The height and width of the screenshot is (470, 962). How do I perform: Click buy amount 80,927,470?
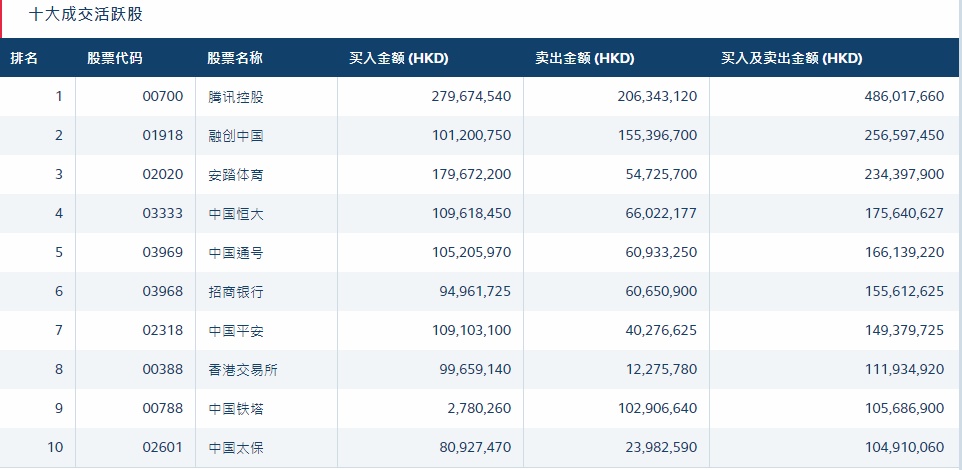pos(475,447)
